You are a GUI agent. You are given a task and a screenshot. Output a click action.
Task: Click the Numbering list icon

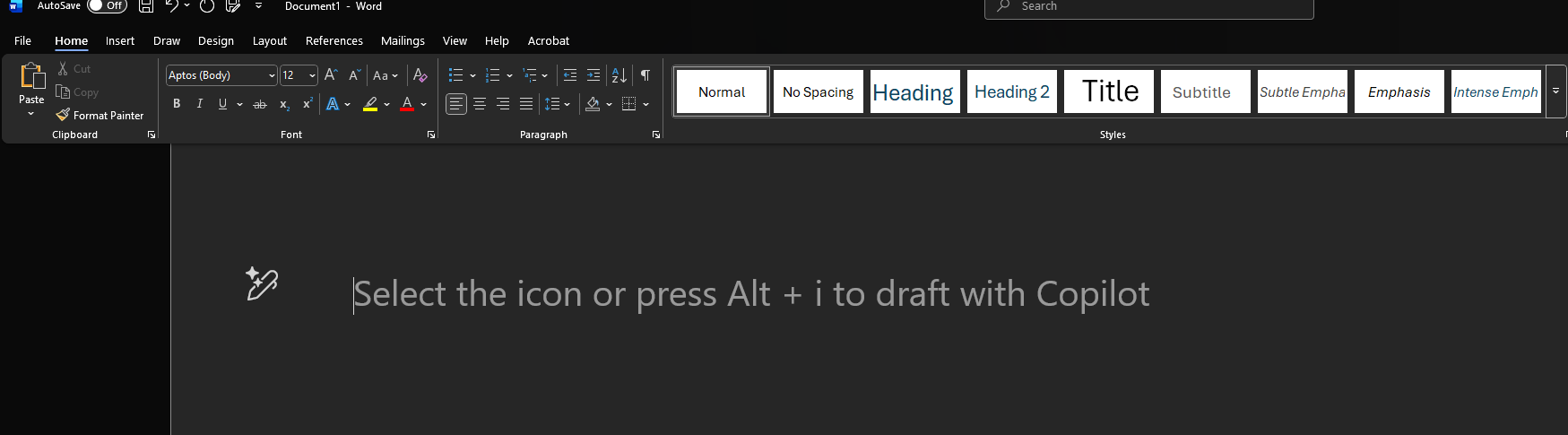492,75
